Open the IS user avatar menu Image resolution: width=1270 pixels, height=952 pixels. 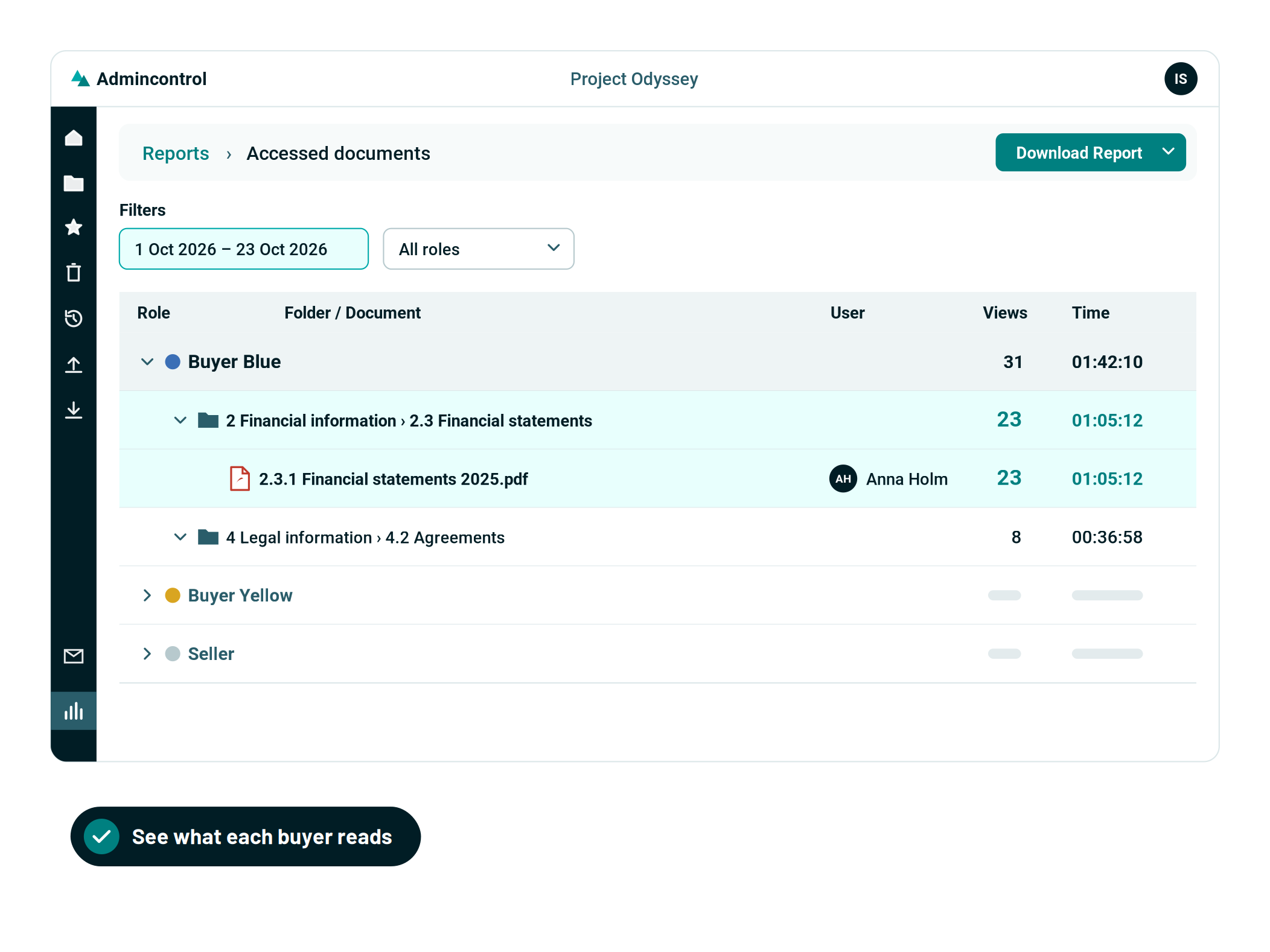click(1181, 79)
